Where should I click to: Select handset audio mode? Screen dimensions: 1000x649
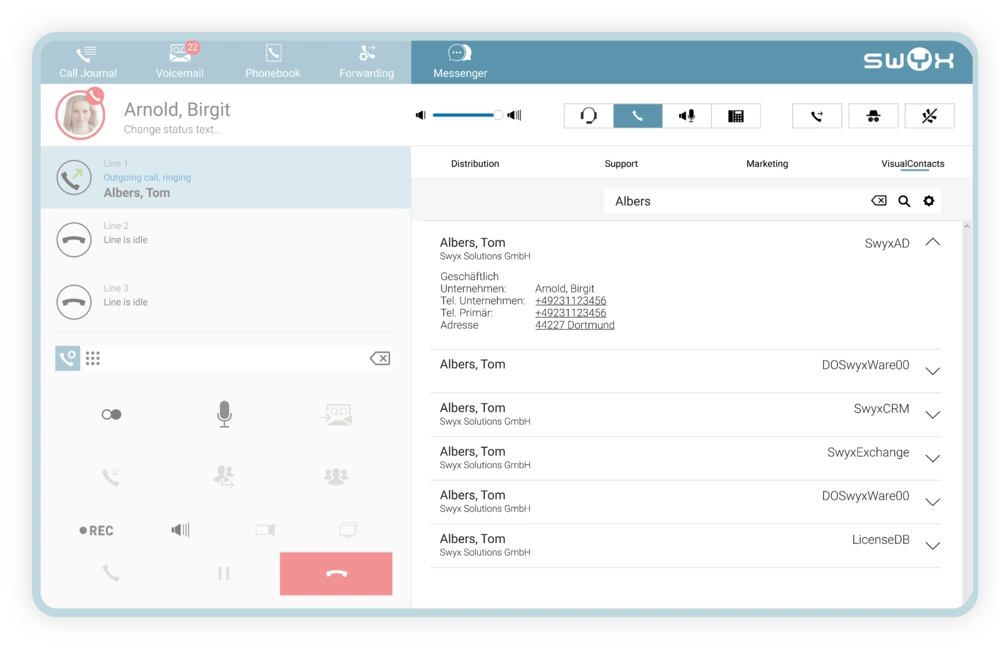(638, 116)
